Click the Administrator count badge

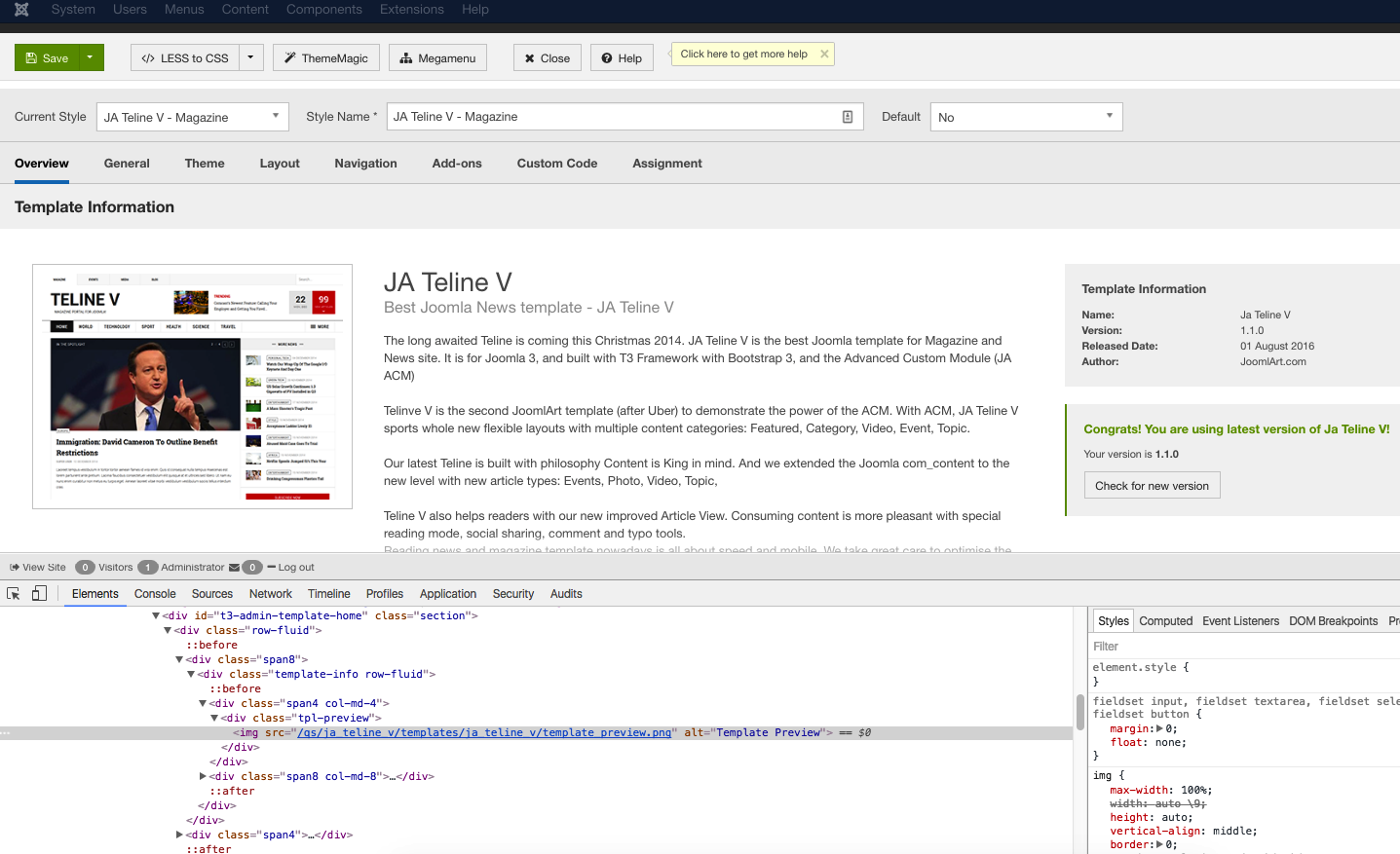148,568
